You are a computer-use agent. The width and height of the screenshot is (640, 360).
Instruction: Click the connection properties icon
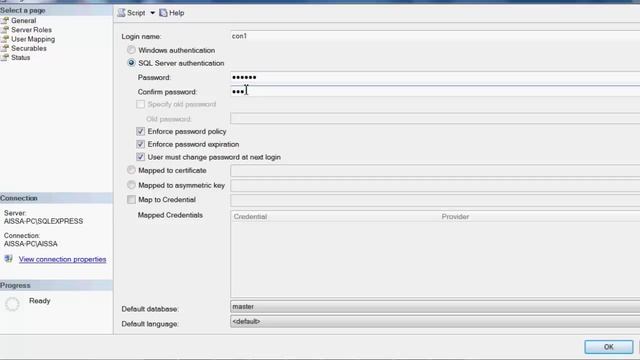[9, 259]
